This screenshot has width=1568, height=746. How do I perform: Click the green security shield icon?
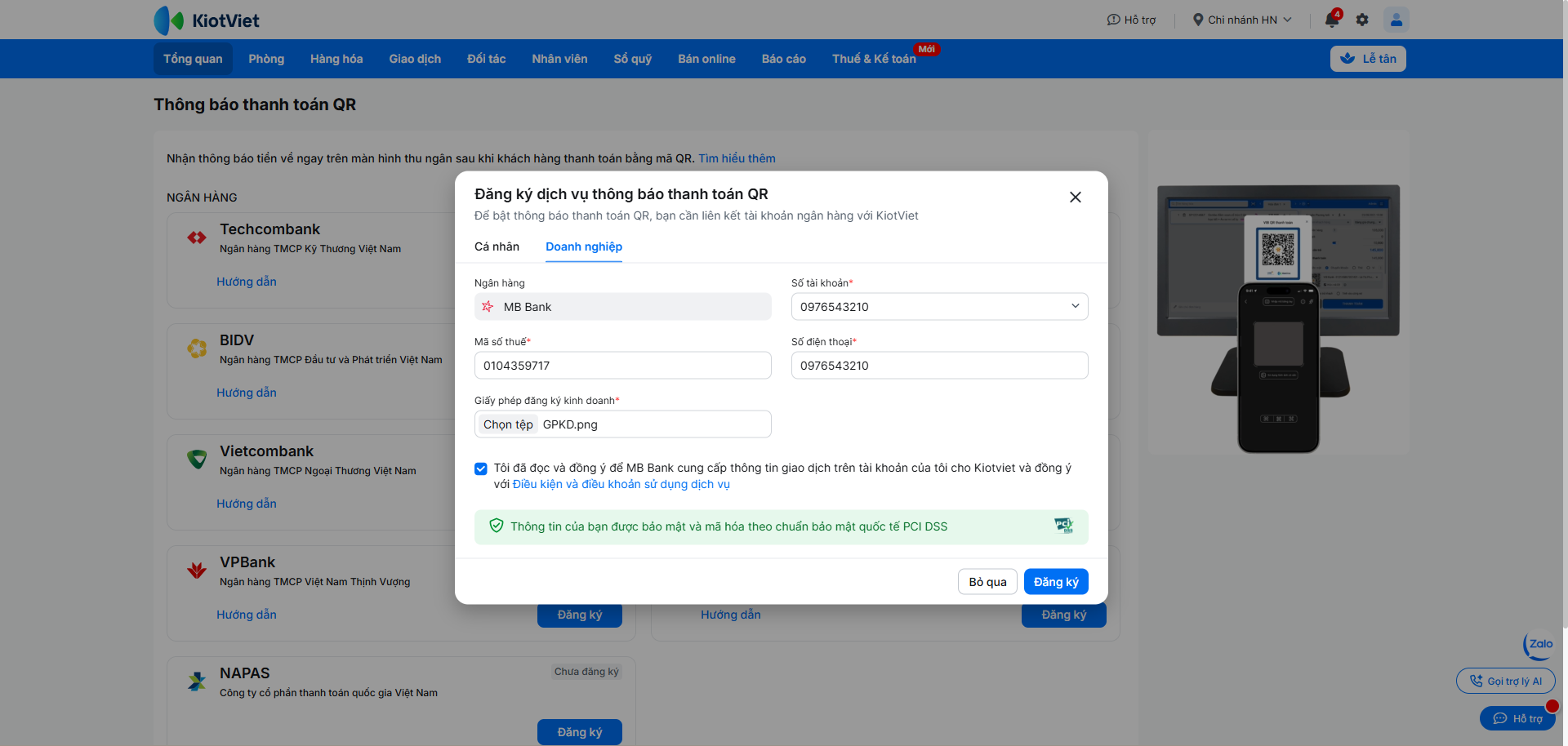pyautogui.click(x=496, y=526)
